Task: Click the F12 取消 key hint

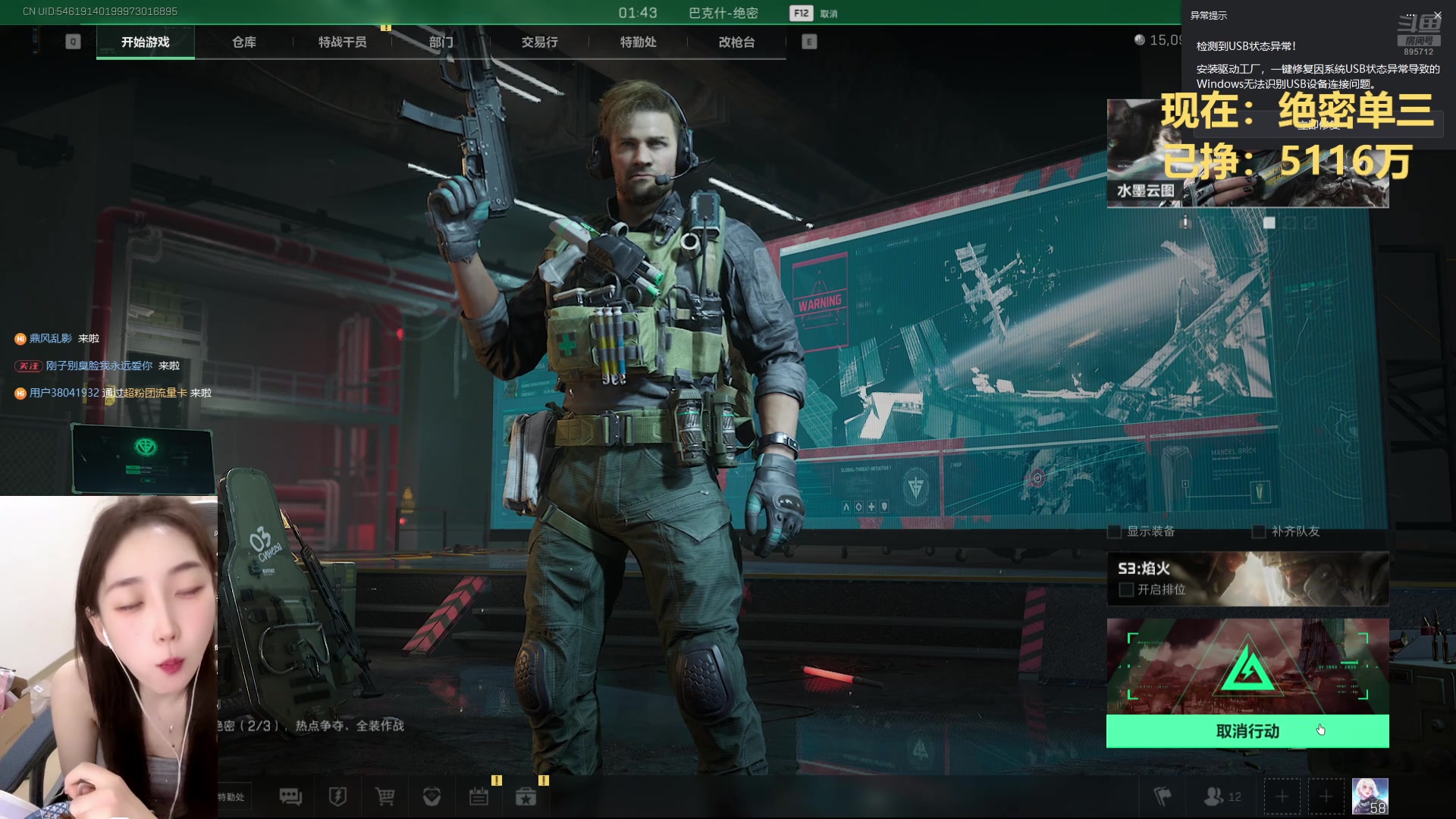Action: pos(814,13)
